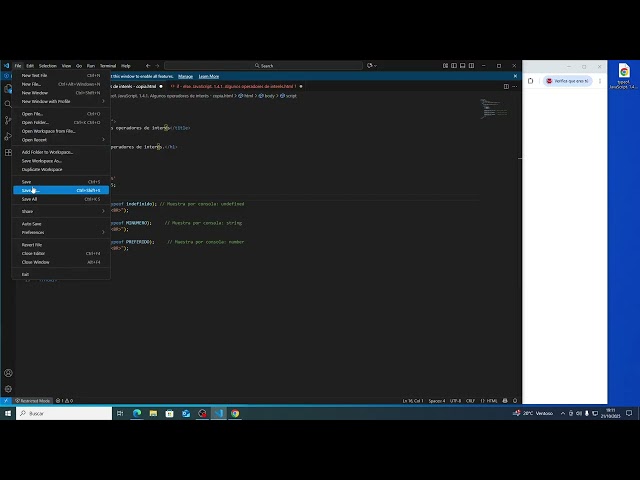
Task: Expand the Share submenu
Action: pyautogui.click(x=61, y=211)
